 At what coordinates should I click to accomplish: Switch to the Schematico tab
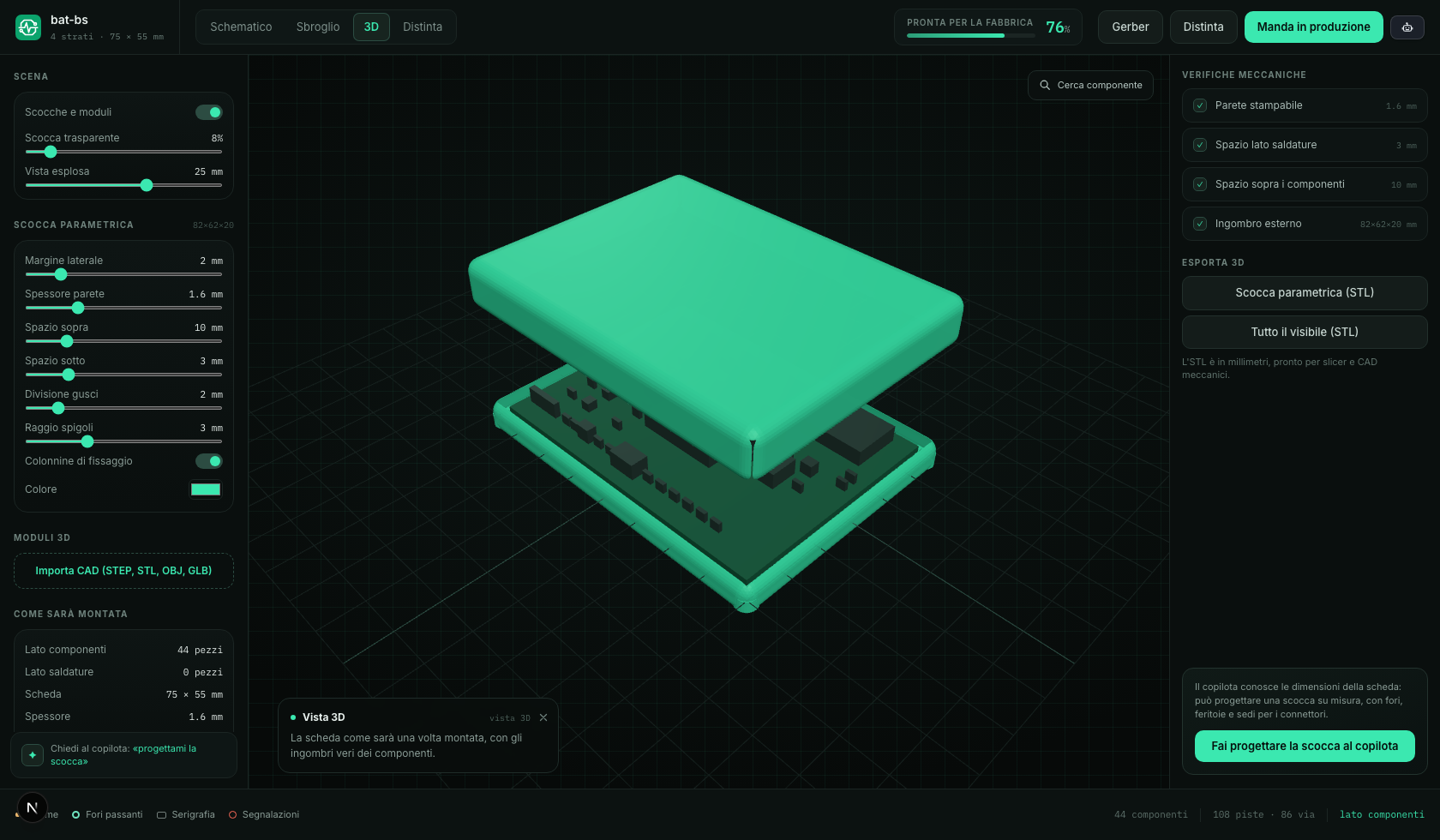point(241,27)
